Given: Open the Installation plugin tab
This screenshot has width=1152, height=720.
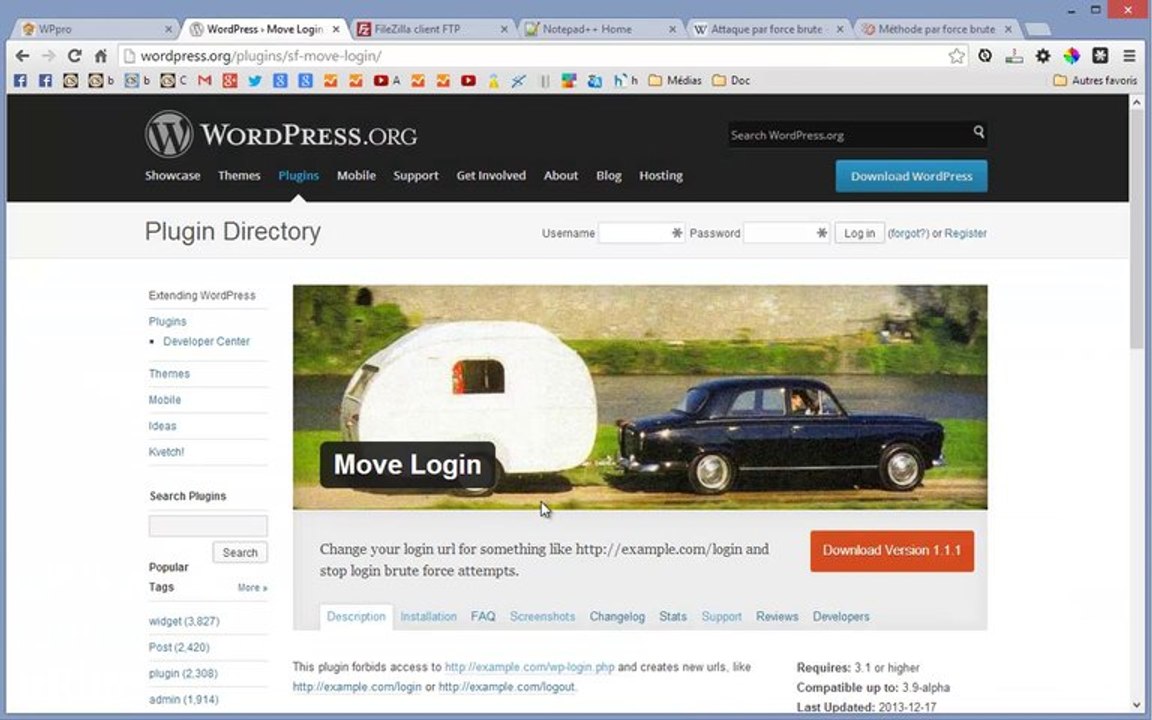Looking at the screenshot, I should [428, 616].
